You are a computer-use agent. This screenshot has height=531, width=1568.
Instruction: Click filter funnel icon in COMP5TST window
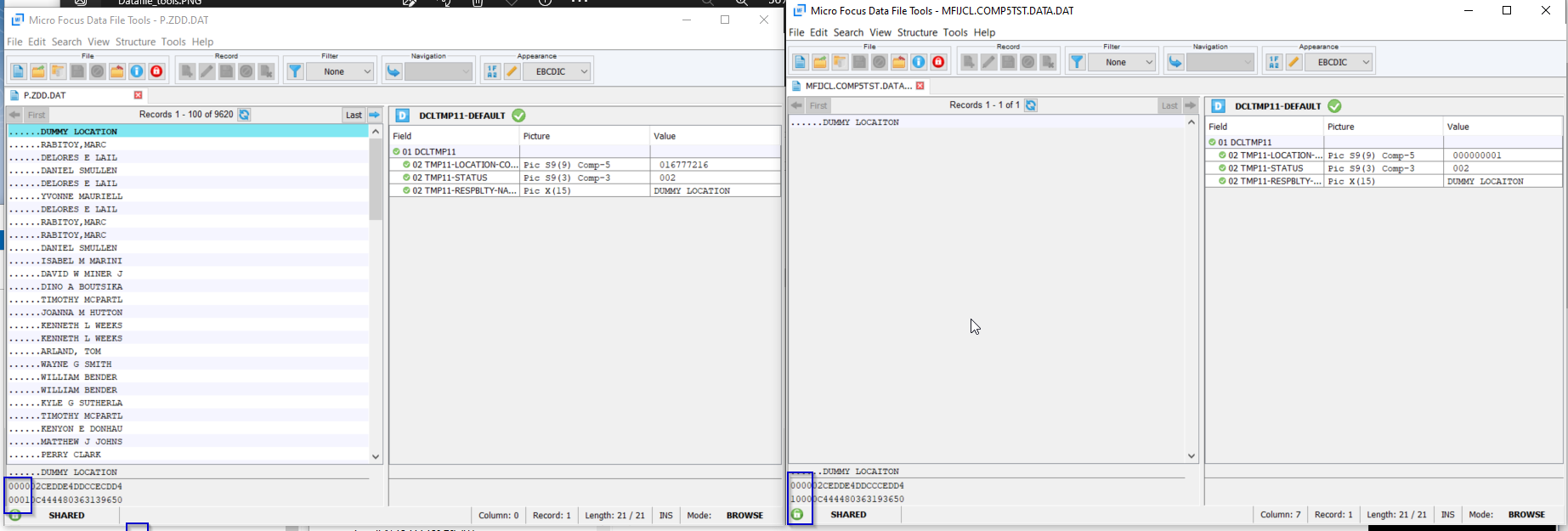pos(1077,62)
